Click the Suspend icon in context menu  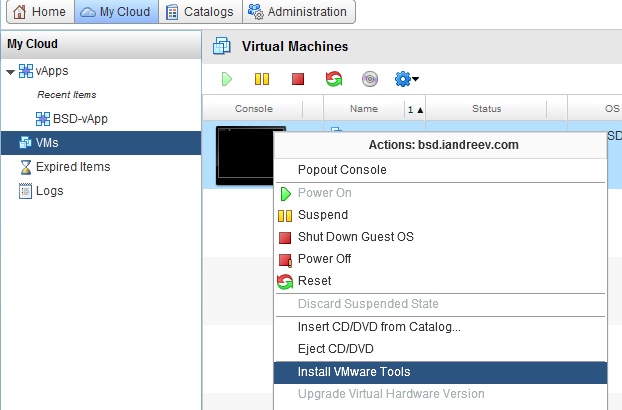coord(285,216)
